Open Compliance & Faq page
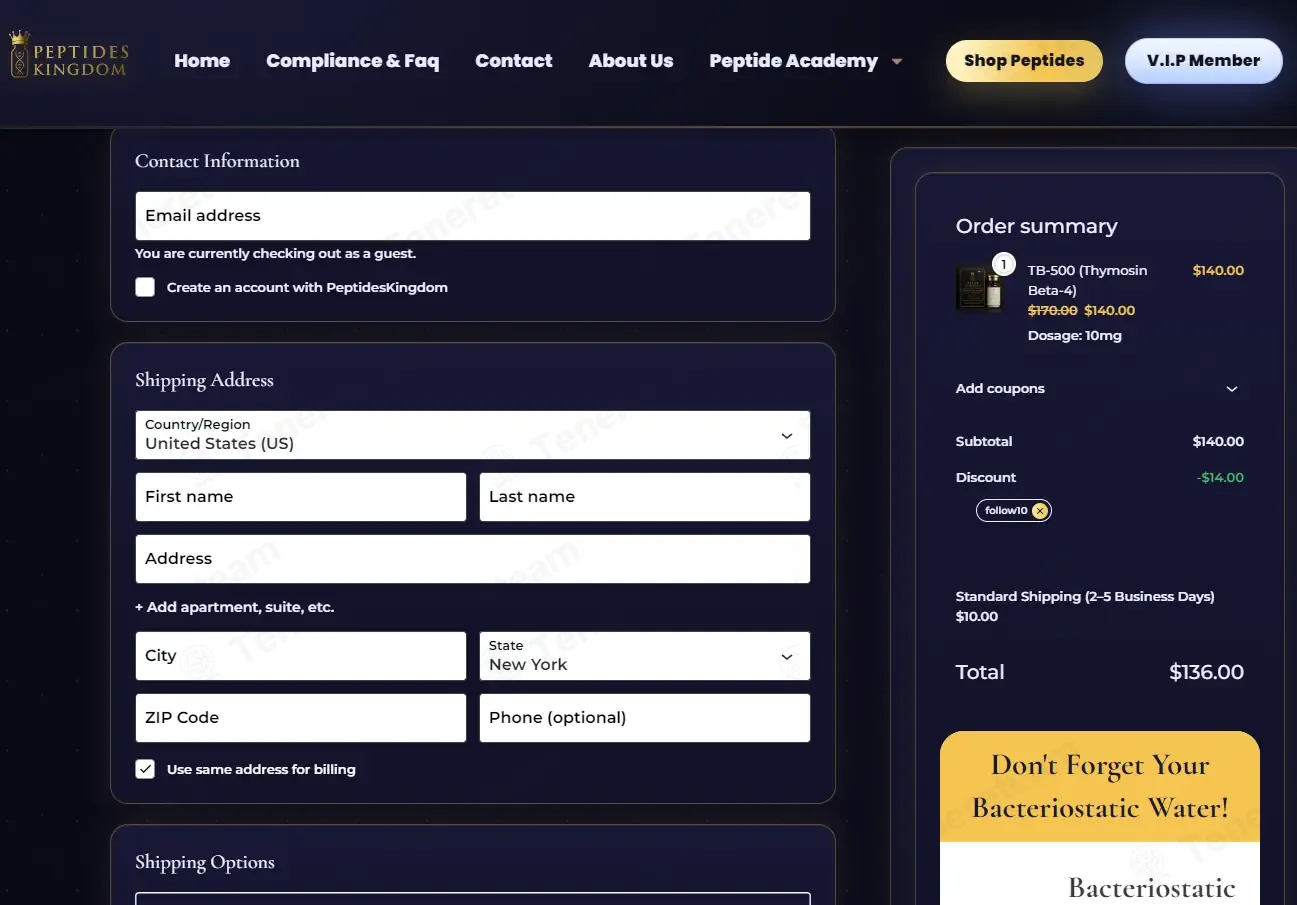 [352, 61]
